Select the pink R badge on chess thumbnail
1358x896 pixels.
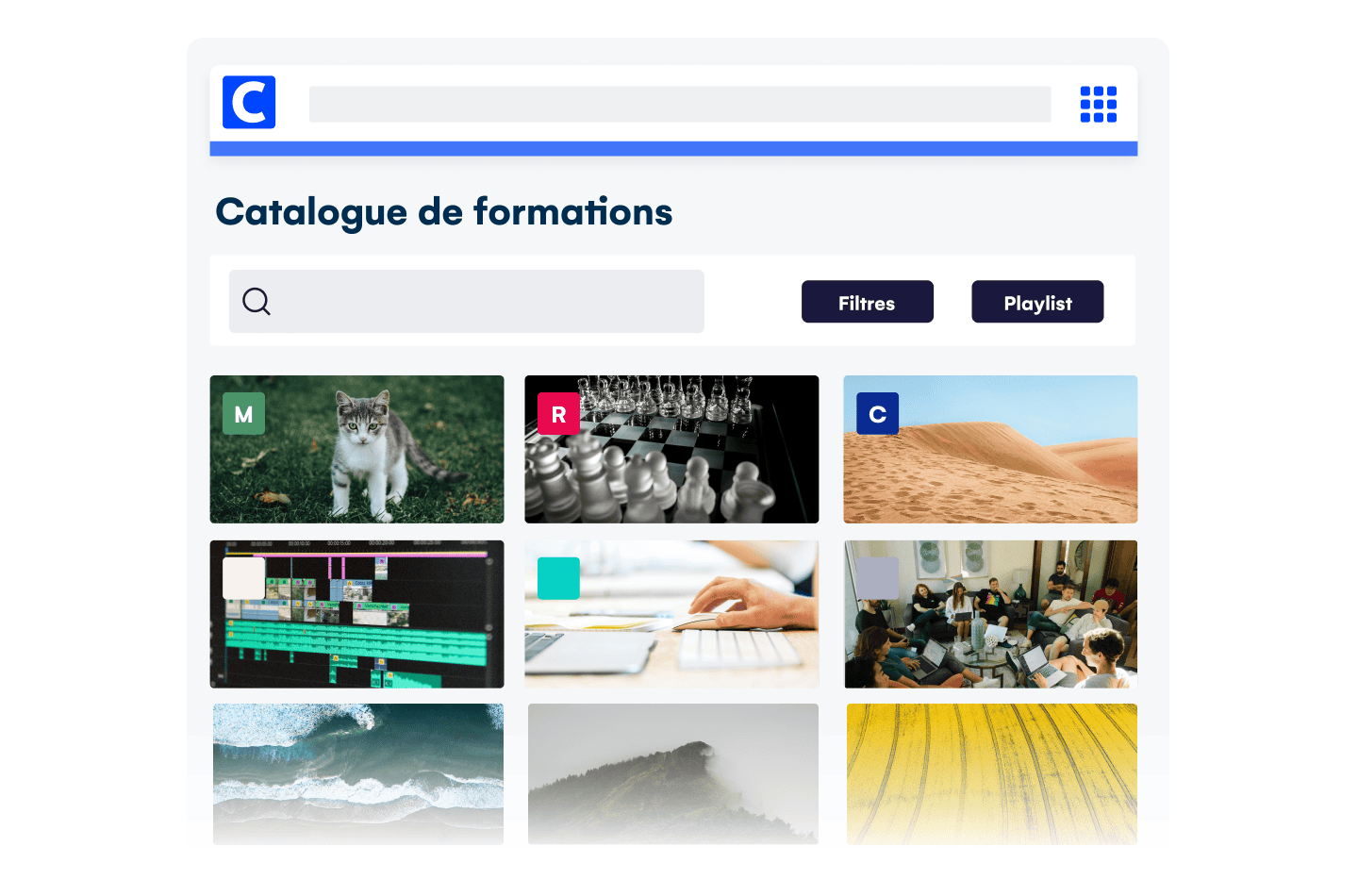click(x=558, y=414)
